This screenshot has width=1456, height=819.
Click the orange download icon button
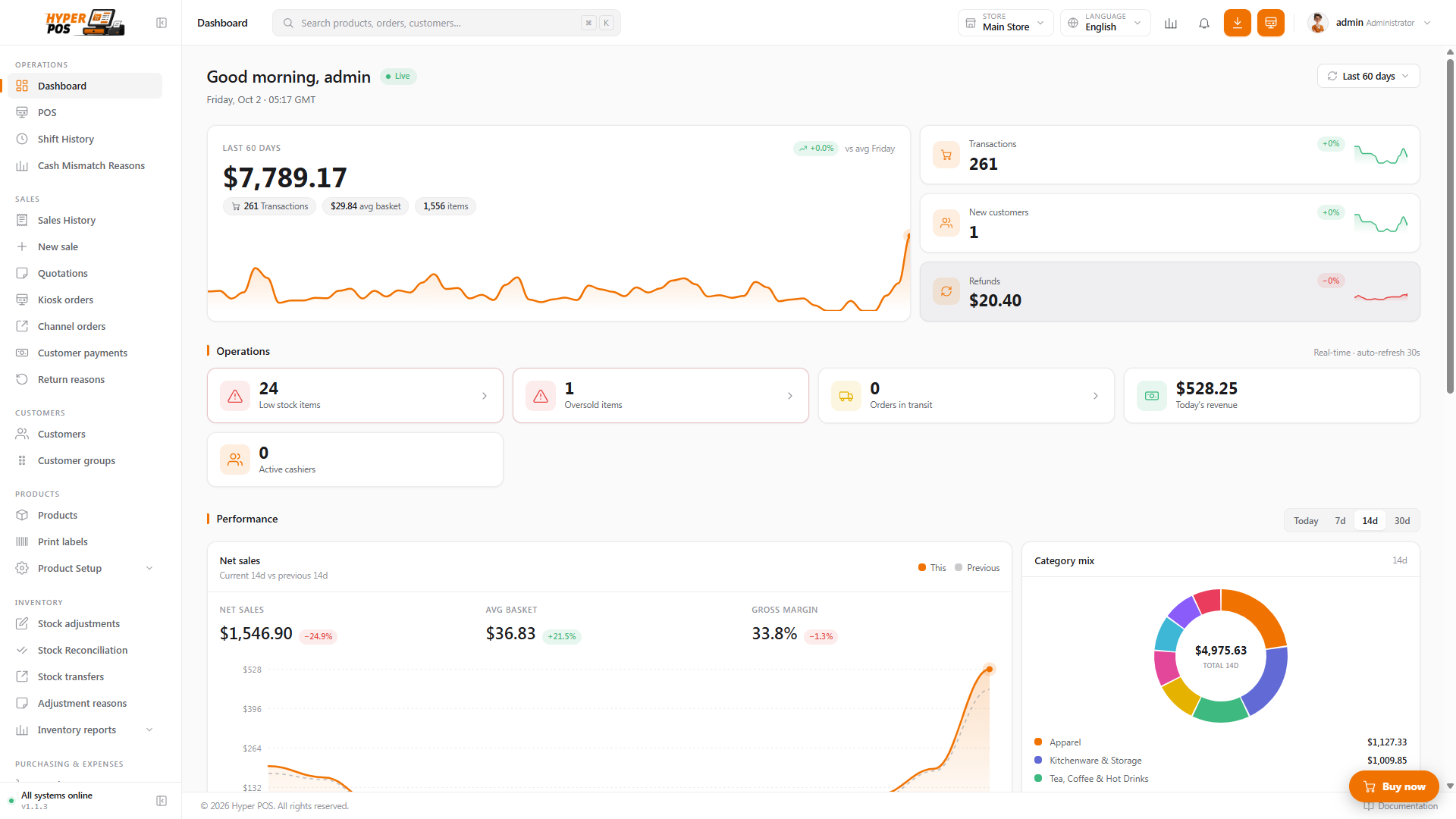(x=1237, y=23)
